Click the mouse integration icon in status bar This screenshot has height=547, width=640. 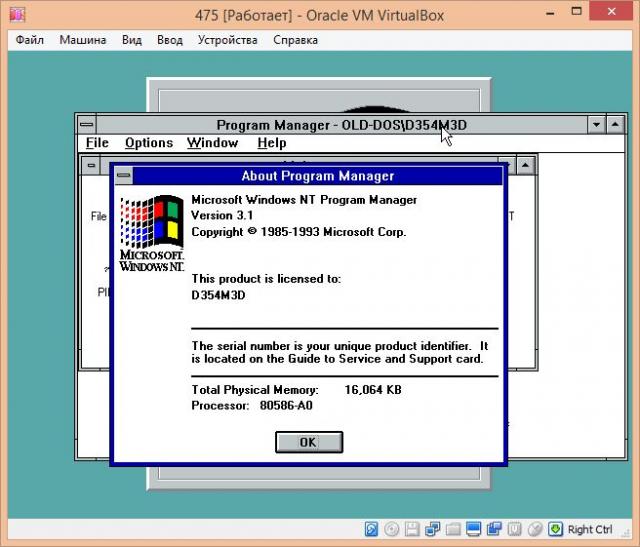point(535,529)
